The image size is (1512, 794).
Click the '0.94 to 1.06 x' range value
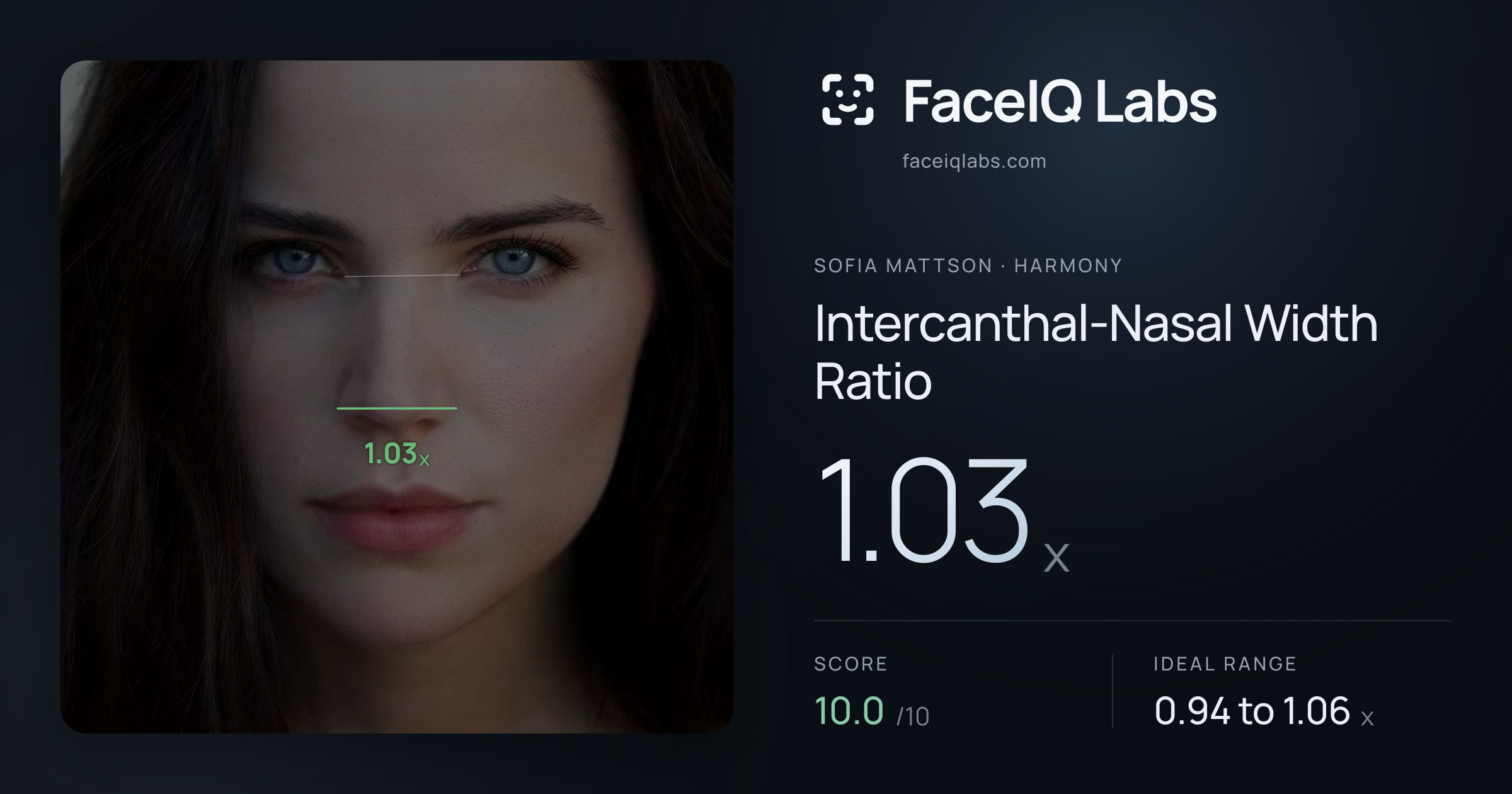point(1264,711)
